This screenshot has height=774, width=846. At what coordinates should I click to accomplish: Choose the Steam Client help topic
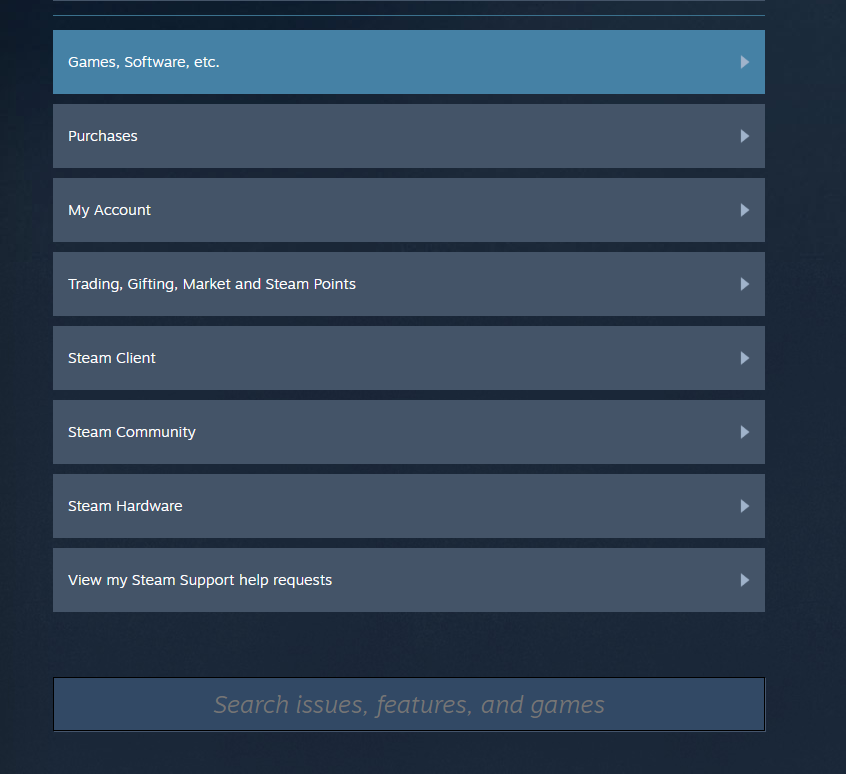(x=408, y=358)
